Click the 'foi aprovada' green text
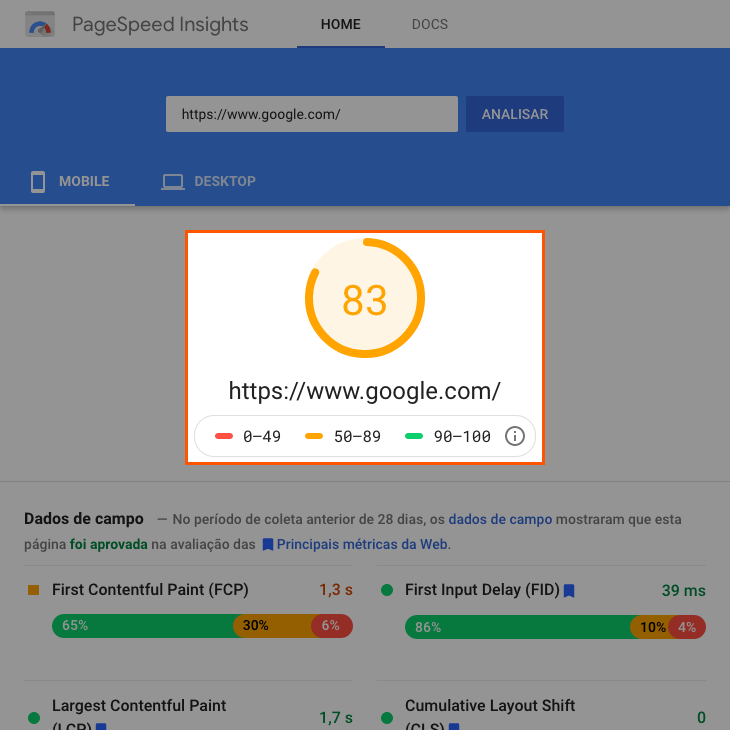Viewport: 730px width, 730px height. [108, 544]
